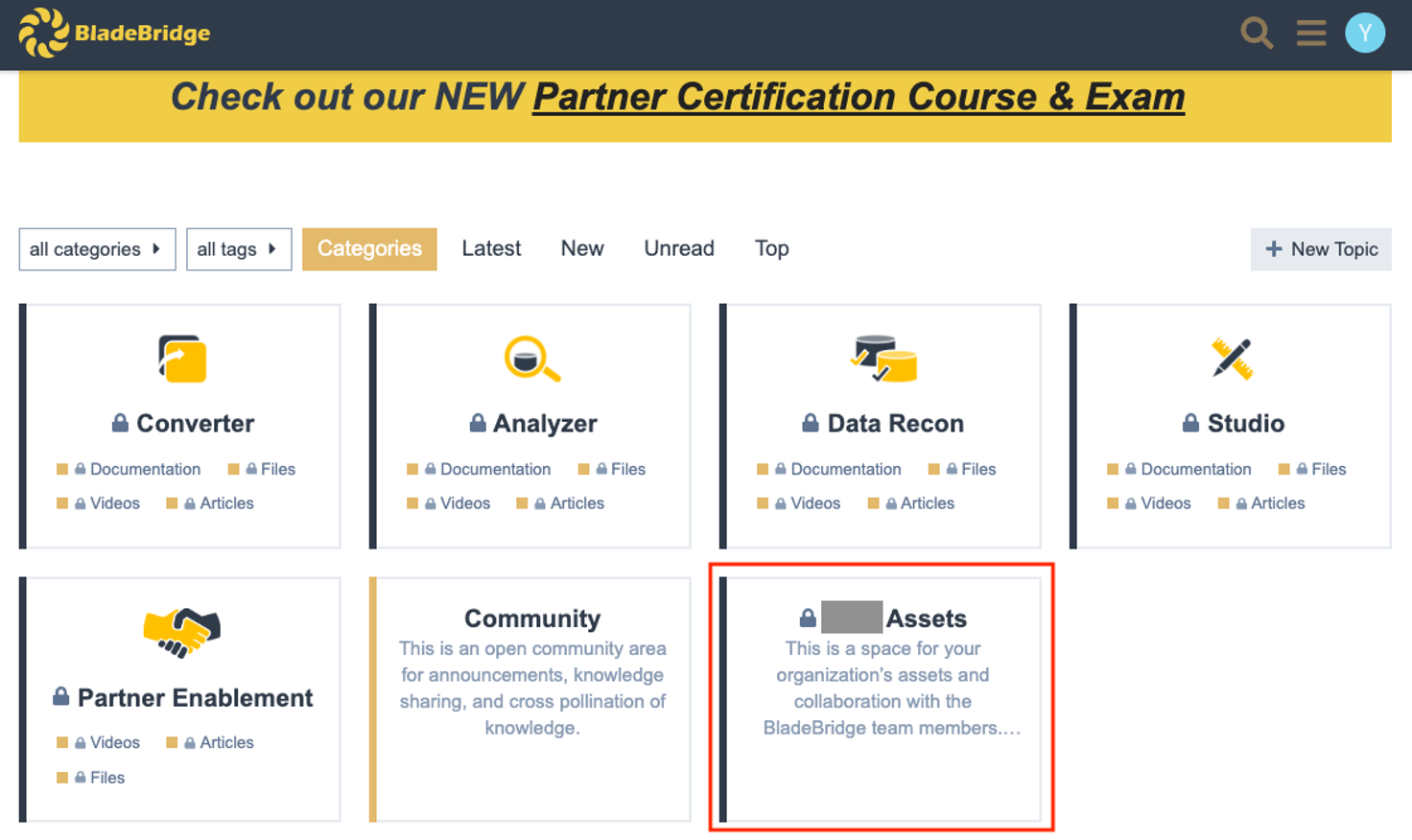Screen dimensions: 1412x840
Task: Click the Partner Enablement handshake icon
Action: [182, 632]
